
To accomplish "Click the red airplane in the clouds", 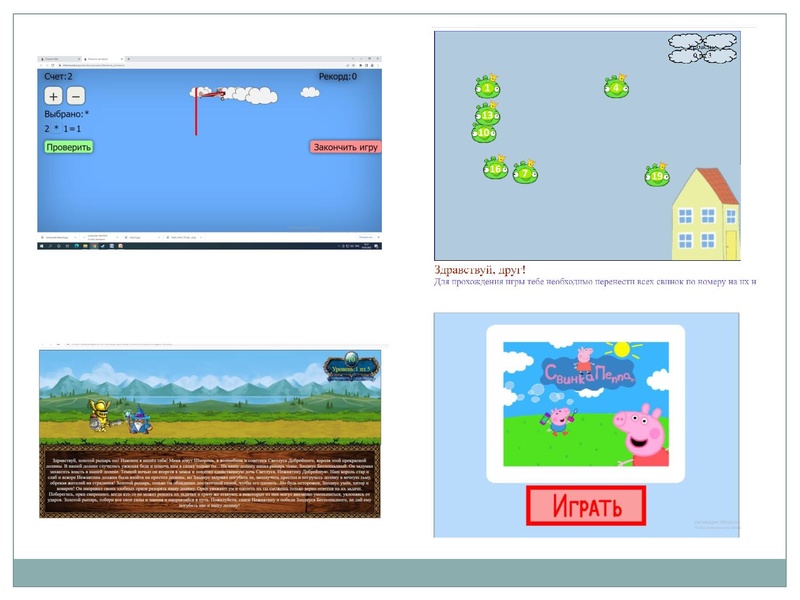I will point(212,93).
